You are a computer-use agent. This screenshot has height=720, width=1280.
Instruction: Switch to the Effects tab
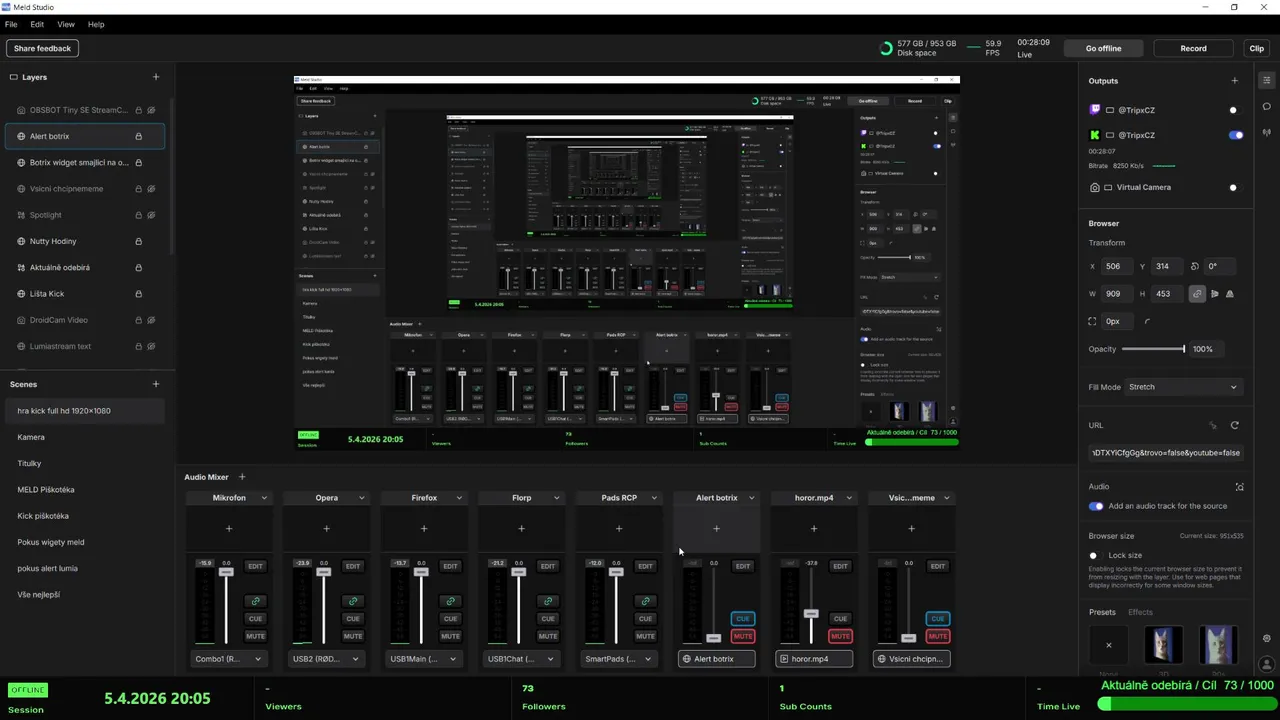click(1140, 612)
